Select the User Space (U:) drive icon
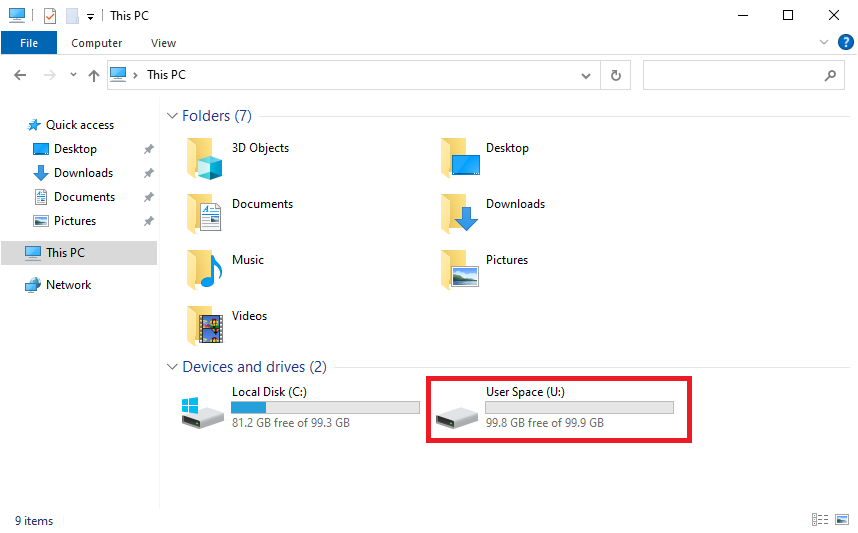 tap(457, 417)
